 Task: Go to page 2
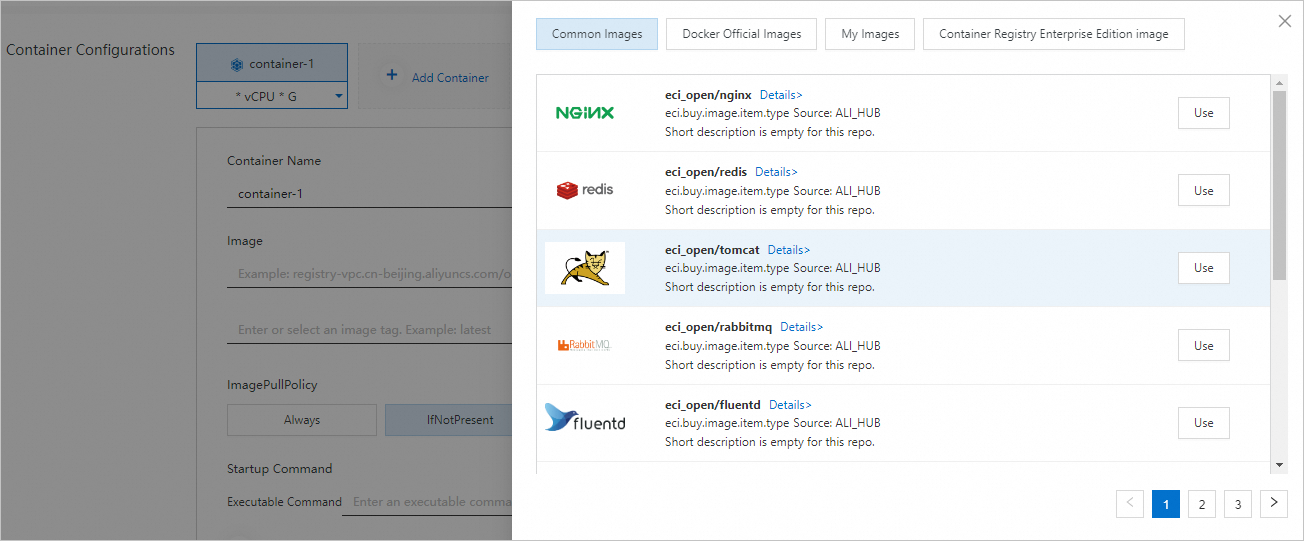[x=1202, y=504]
